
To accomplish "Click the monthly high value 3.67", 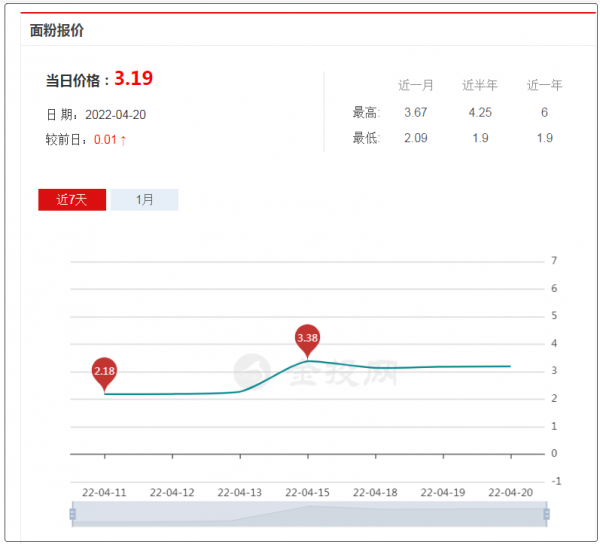I will (x=416, y=112).
